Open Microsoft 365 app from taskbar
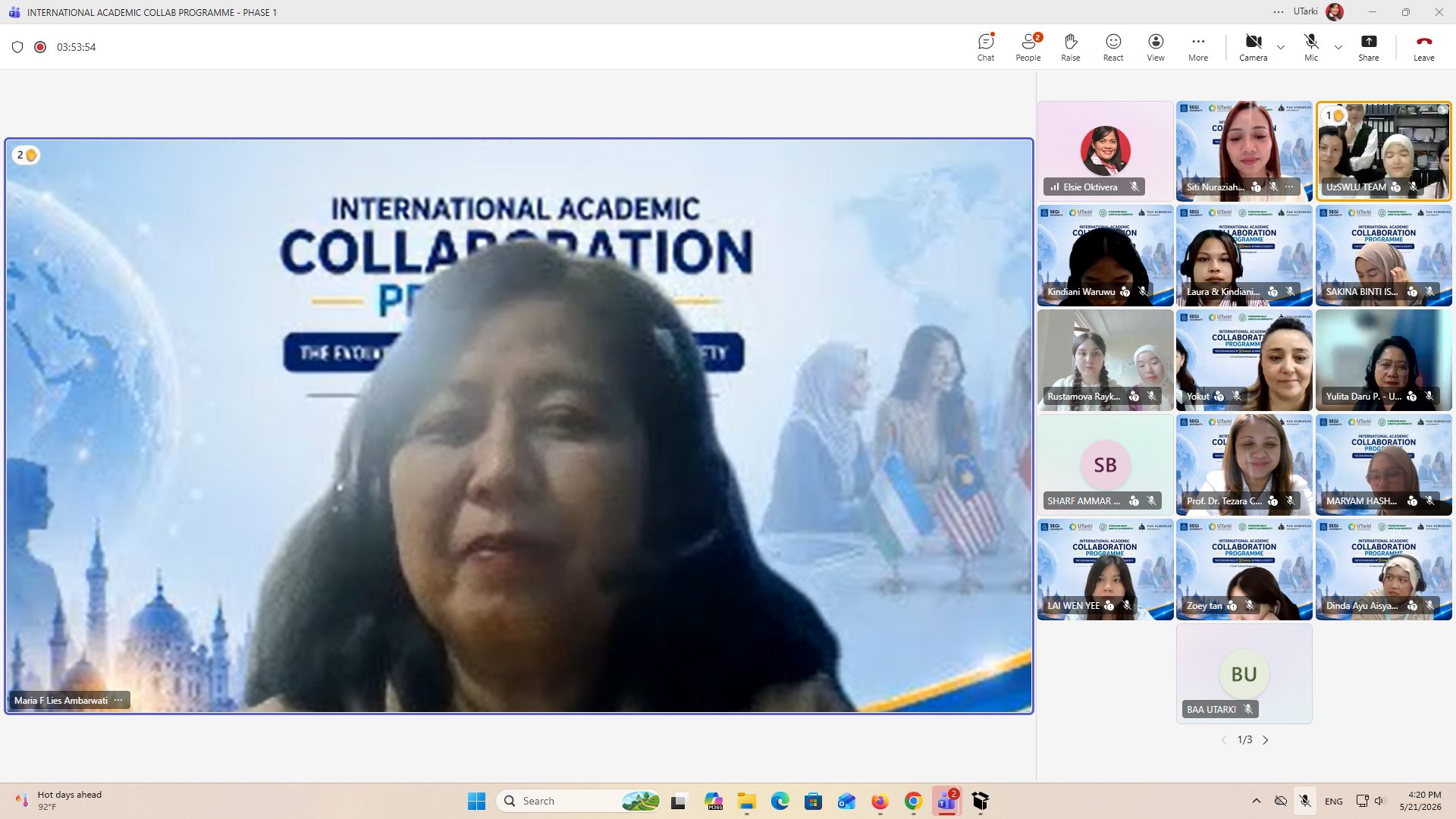 (713, 801)
